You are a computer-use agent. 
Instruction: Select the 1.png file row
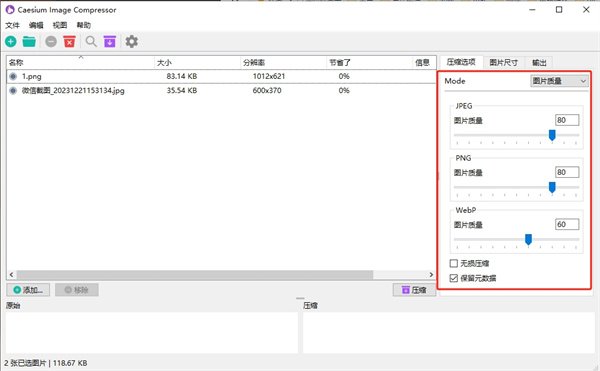click(221, 76)
